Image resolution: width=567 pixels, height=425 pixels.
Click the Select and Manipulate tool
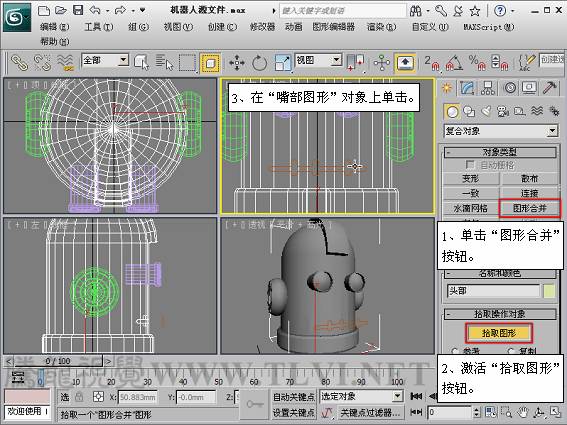[382, 63]
